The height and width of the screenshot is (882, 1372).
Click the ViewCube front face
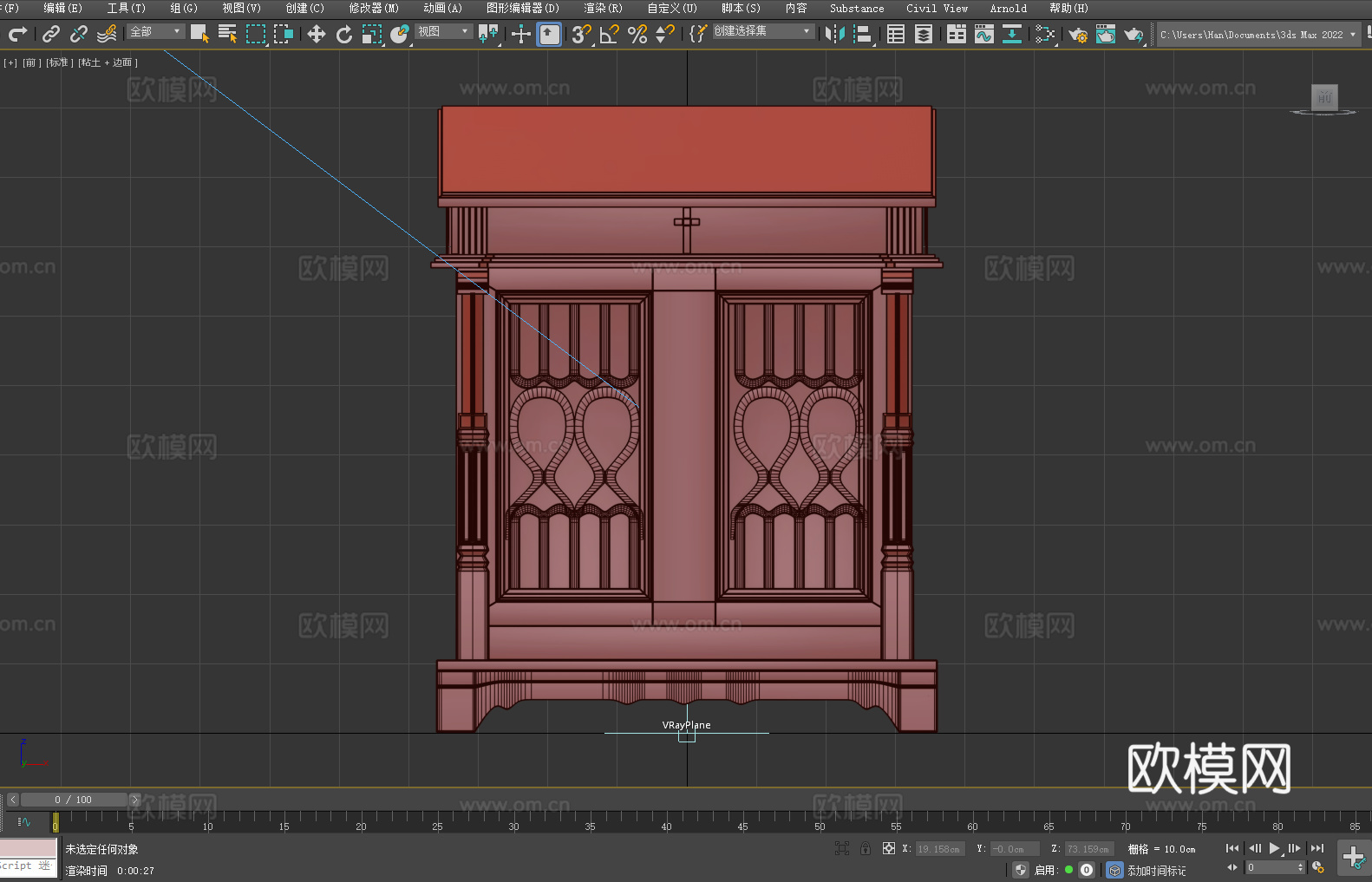click(x=1324, y=96)
